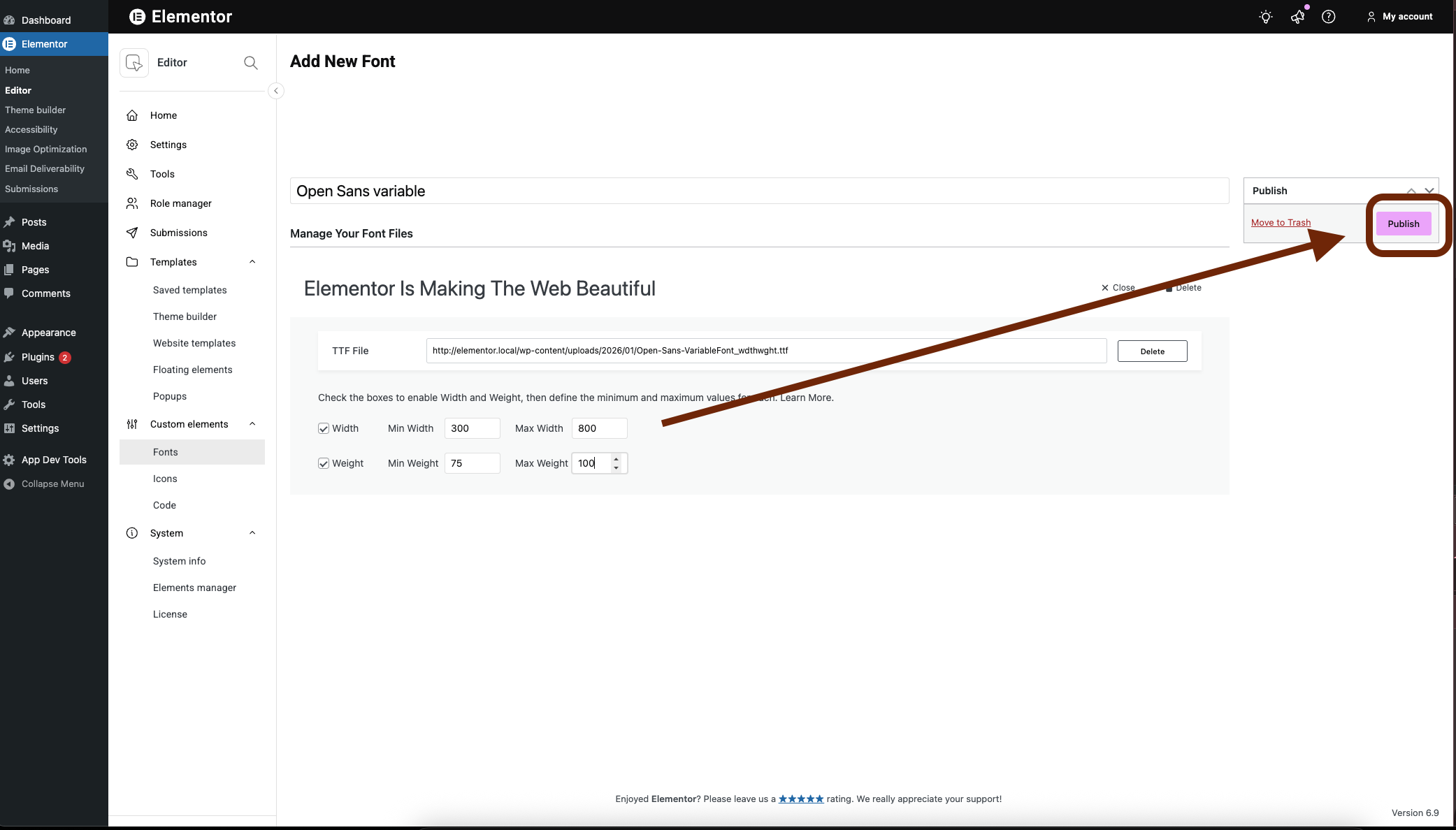Open Theme builder in WordPress menu
Image resolution: width=1456 pixels, height=830 pixels.
(35, 110)
